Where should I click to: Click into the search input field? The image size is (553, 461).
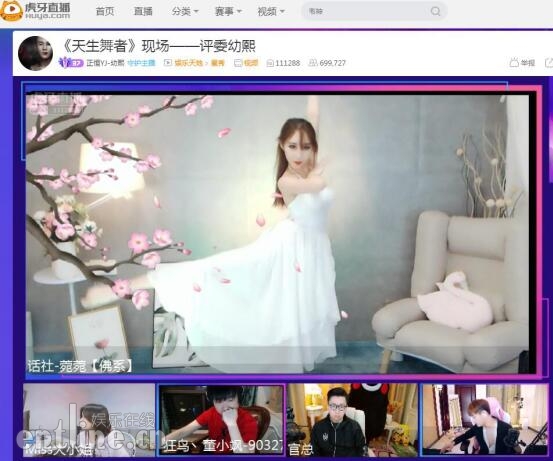[x=367, y=11]
